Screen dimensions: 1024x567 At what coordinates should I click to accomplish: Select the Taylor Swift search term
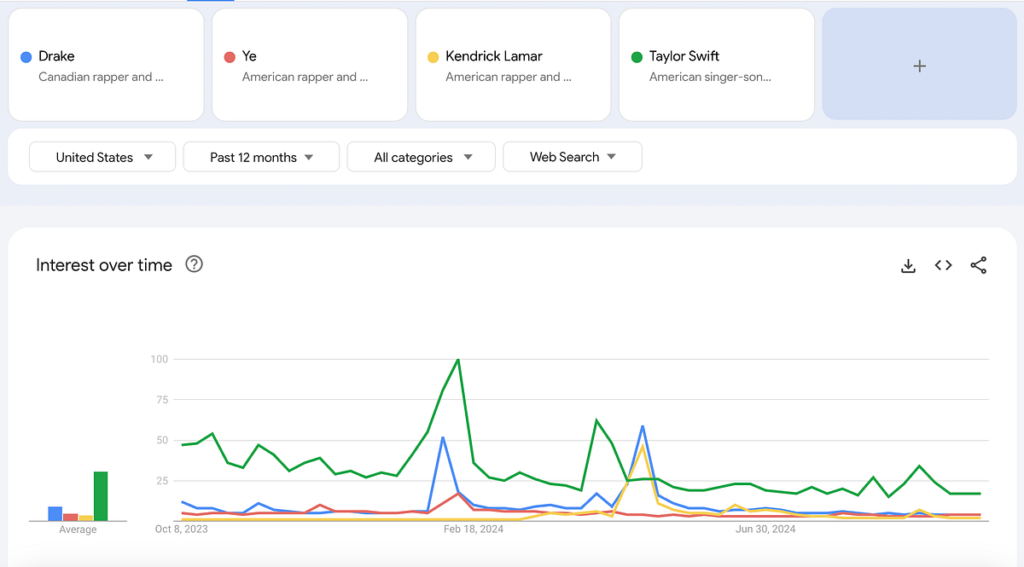click(716, 65)
